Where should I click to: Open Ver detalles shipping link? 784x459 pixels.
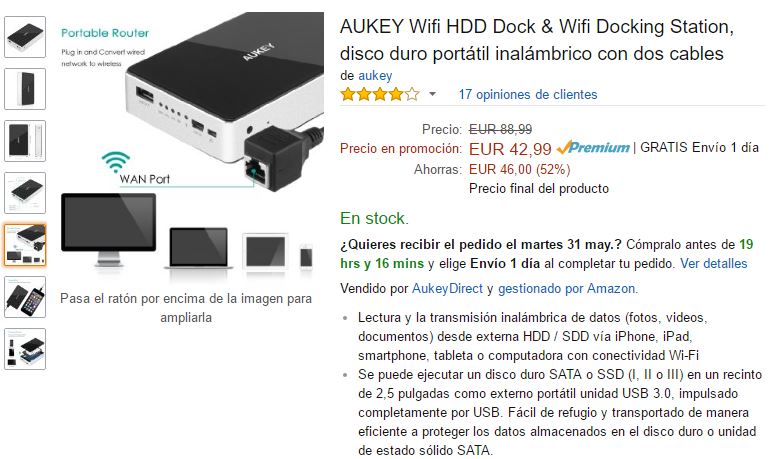point(714,264)
